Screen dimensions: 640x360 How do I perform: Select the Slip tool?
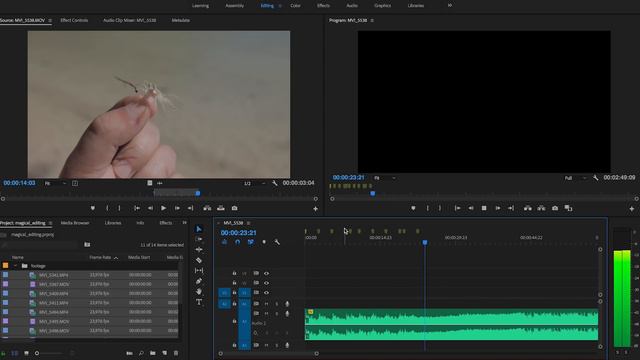199,271
